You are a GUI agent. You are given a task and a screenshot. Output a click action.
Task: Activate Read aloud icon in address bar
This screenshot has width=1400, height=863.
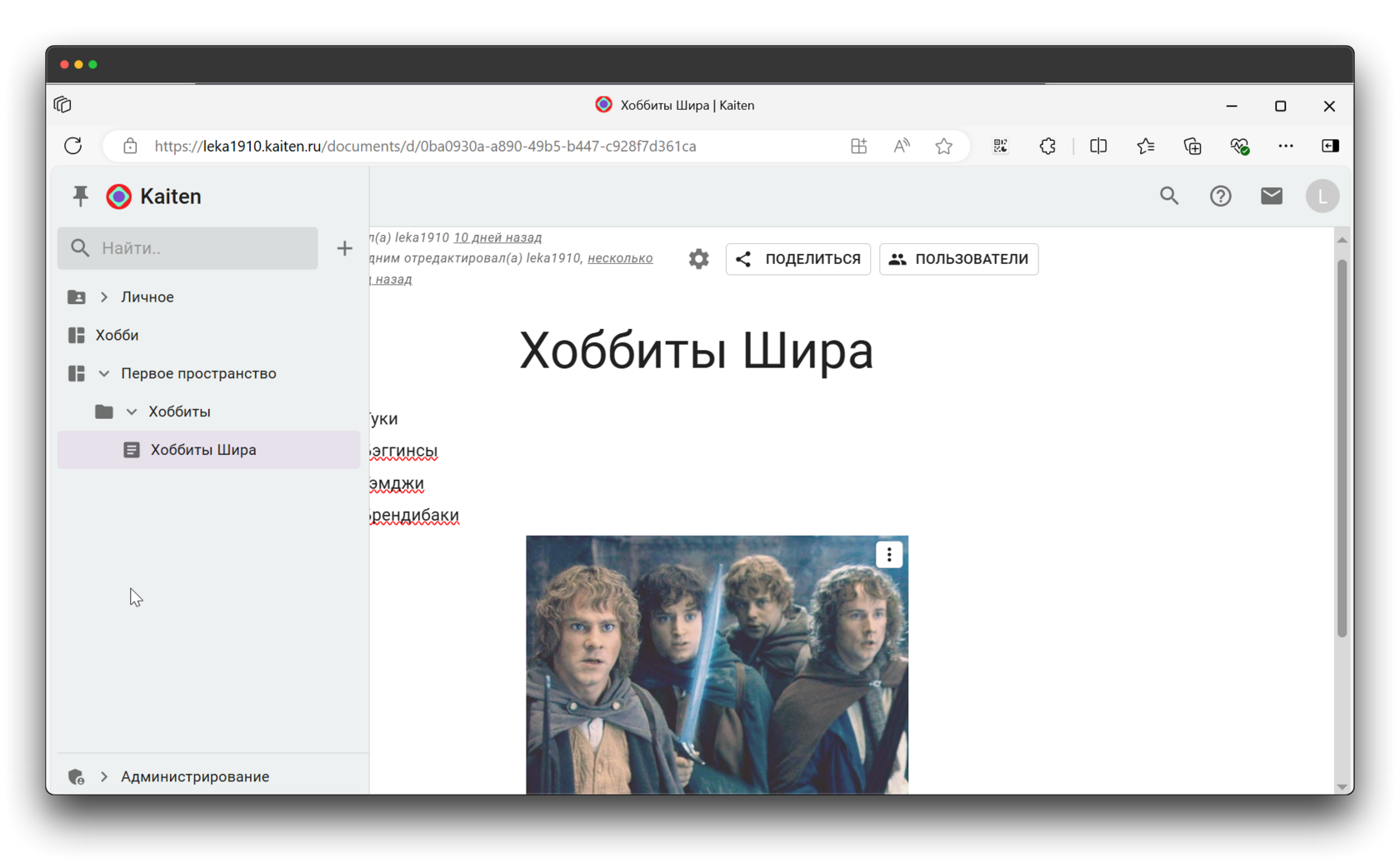tap(901, 146)
